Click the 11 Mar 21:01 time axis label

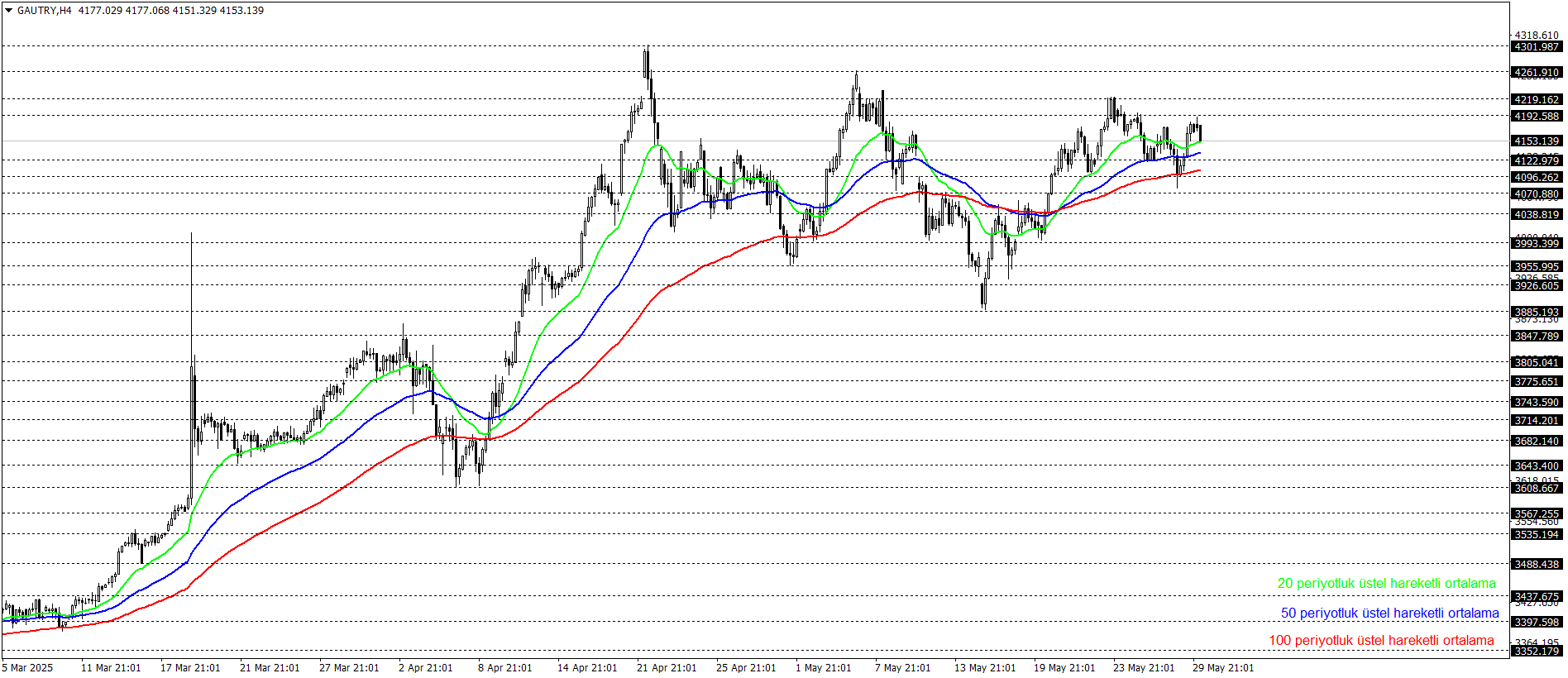111,668
